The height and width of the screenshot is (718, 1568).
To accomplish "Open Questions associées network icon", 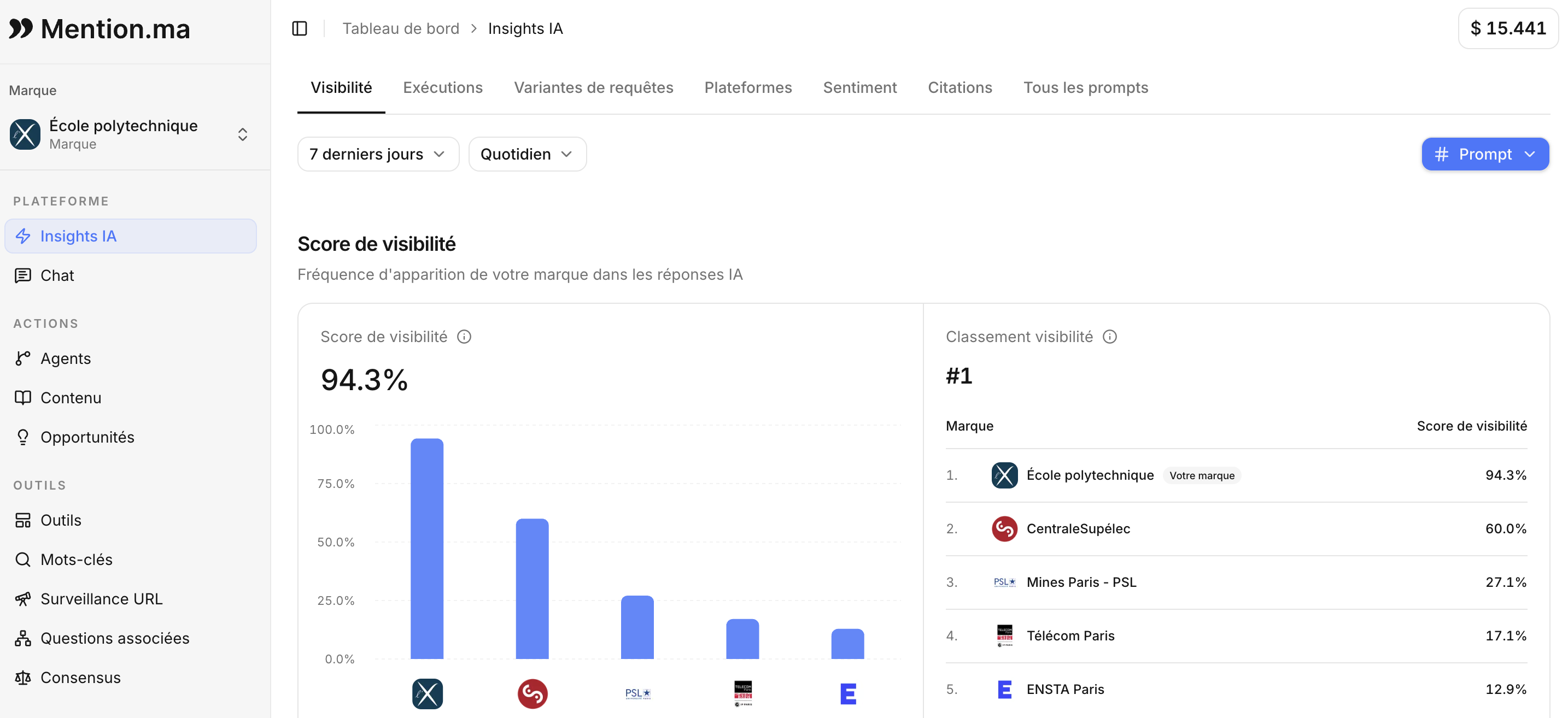I will [23, 638].
